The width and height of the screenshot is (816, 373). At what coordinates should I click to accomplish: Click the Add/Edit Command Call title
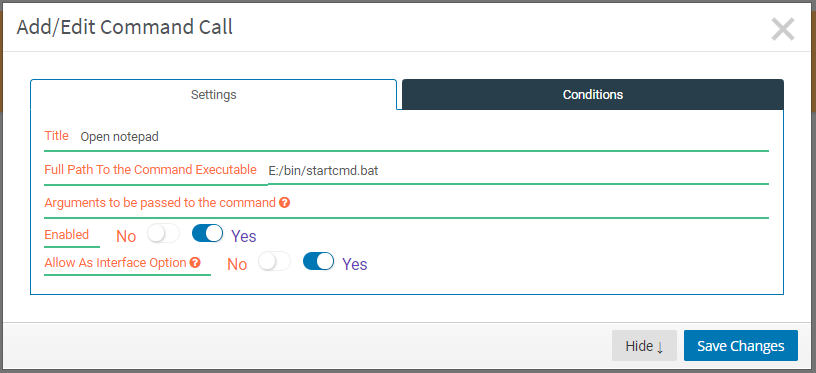tap(124, 27)
